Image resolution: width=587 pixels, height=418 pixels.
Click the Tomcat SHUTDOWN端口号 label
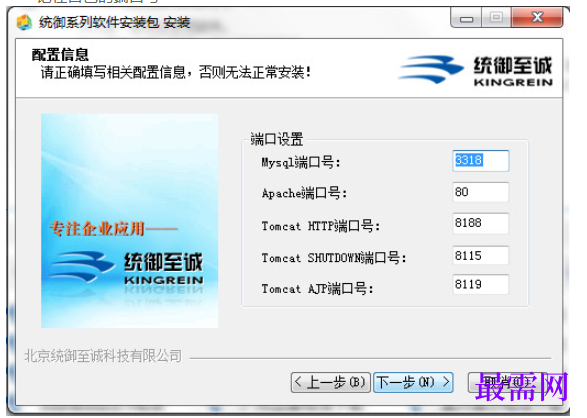[x=334, y=258]
